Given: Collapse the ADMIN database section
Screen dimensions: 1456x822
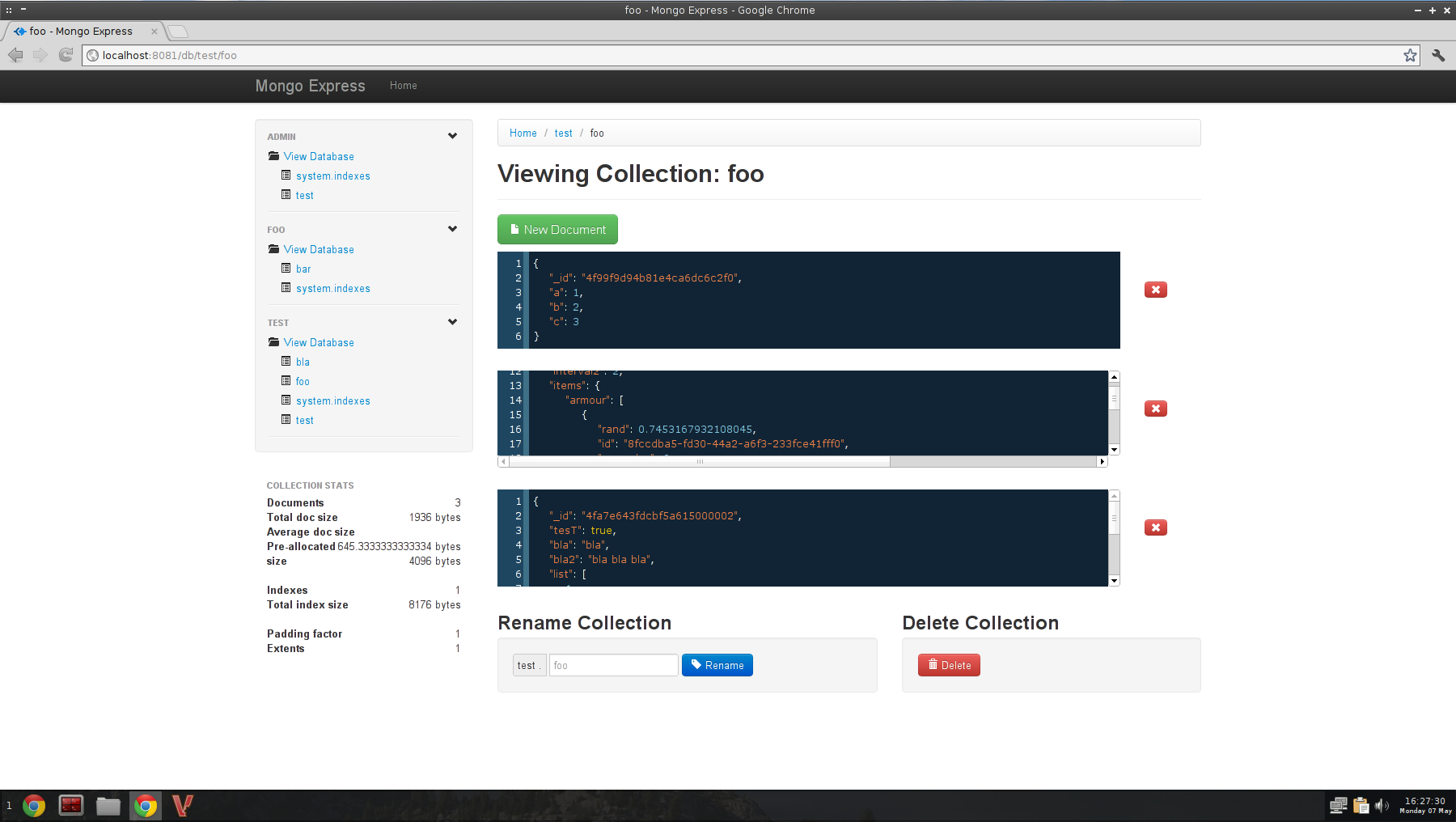Looking at the screenshot, I should pos(452,136).
